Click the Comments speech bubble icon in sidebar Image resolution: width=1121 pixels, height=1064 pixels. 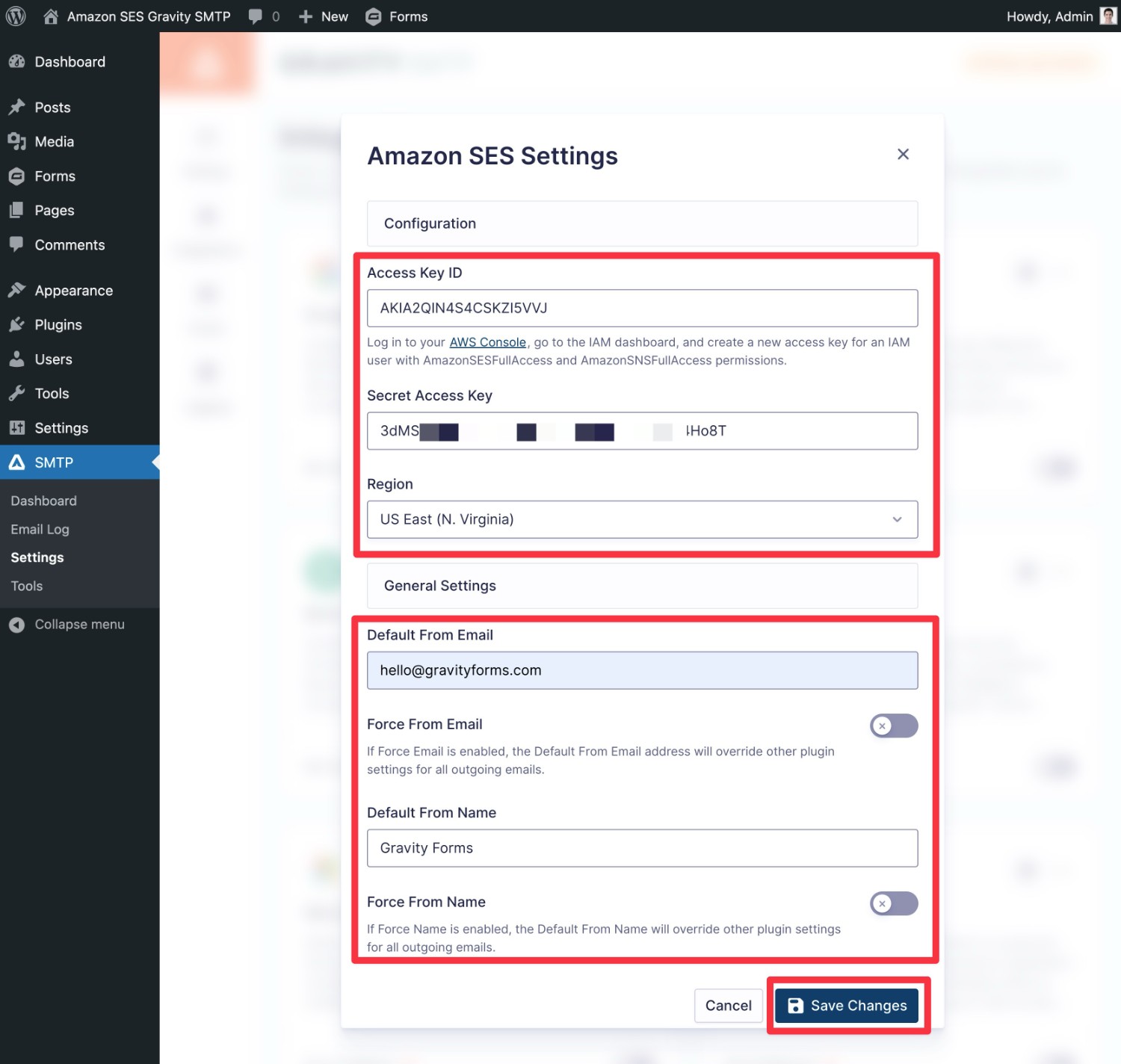(x=16, y=244)
